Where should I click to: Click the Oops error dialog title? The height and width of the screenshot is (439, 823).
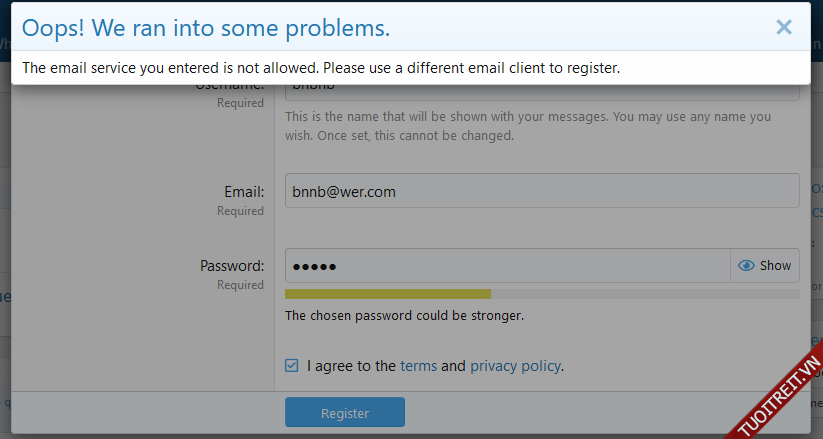click(x=206, y=27)
